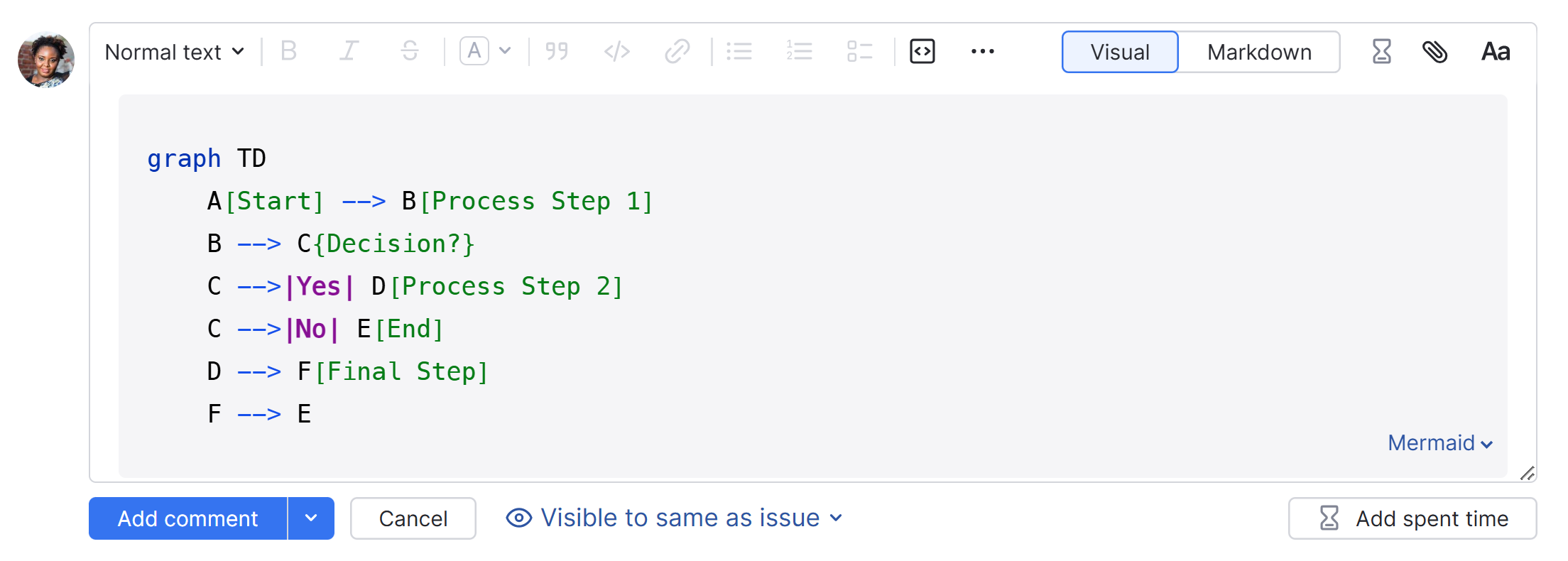Select the Visual editing tab
This screenshot has width=1568, height=561.
point(1119,52)
